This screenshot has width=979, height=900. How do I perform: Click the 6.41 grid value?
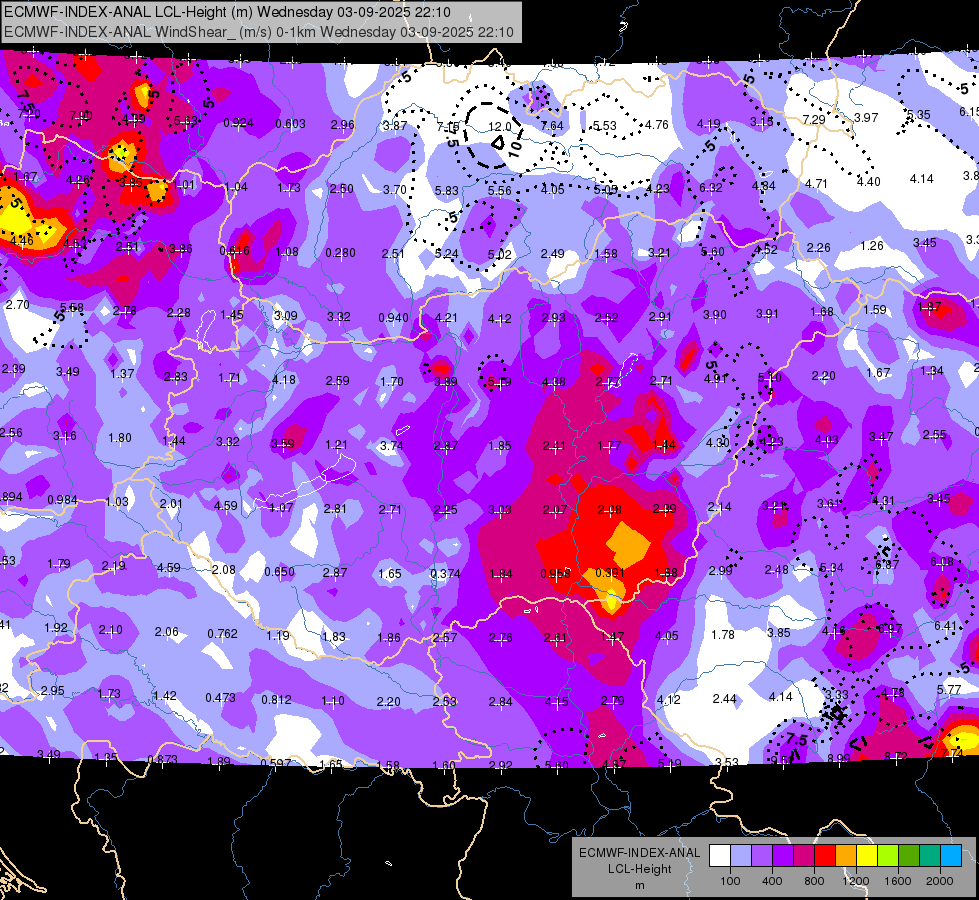click(x=945, y=625)
